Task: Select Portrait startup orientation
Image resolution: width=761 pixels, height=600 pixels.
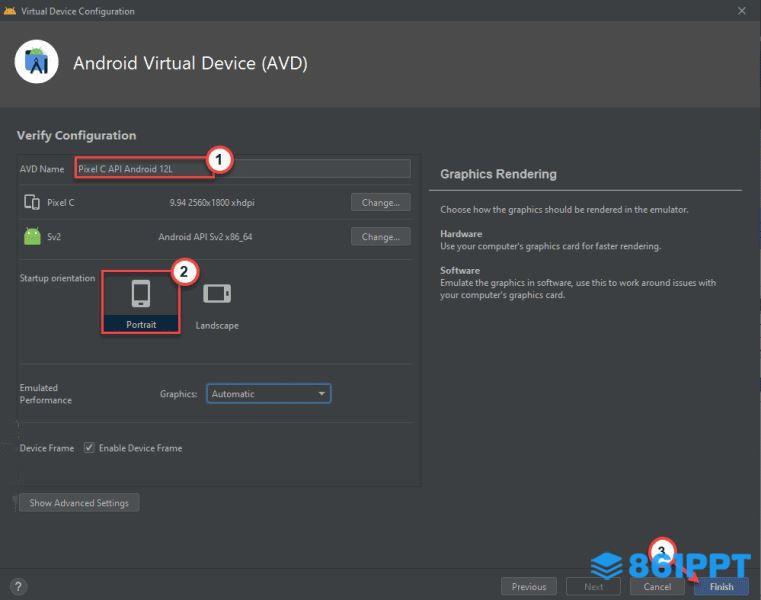Action: point(141,302)
